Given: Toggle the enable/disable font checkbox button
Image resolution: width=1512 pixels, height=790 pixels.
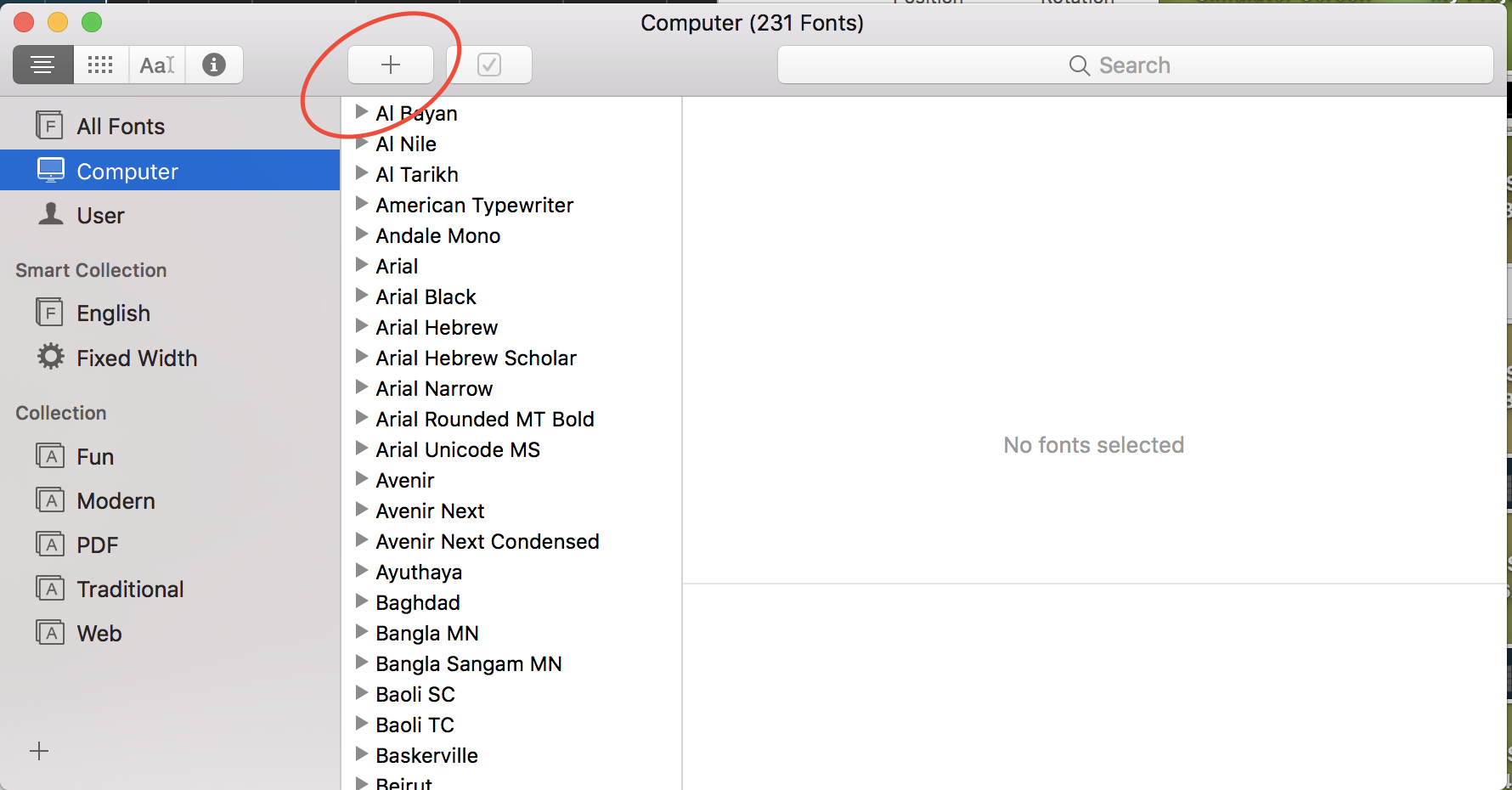Looking at the screenshot, I should 489,65.
